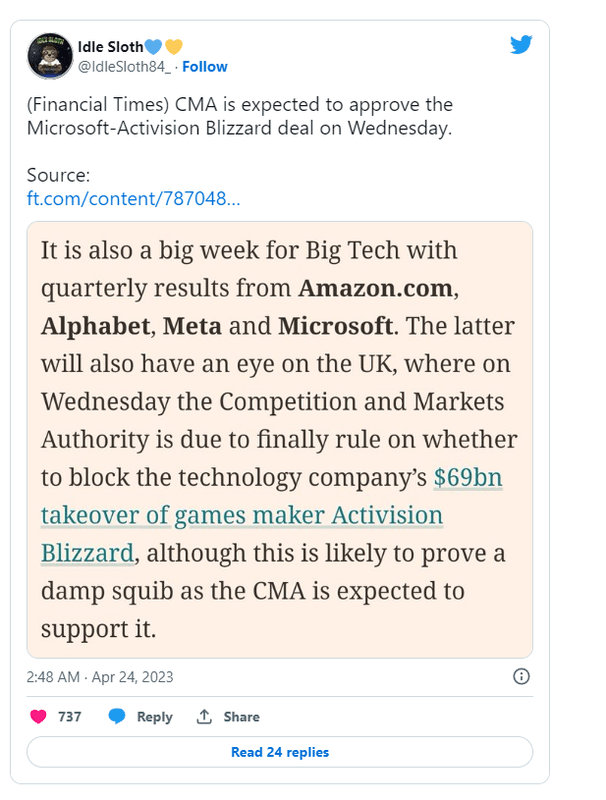Click the Twitter bird logo
This screenshot has height=800, width=606.
click(x=521, y=45)
